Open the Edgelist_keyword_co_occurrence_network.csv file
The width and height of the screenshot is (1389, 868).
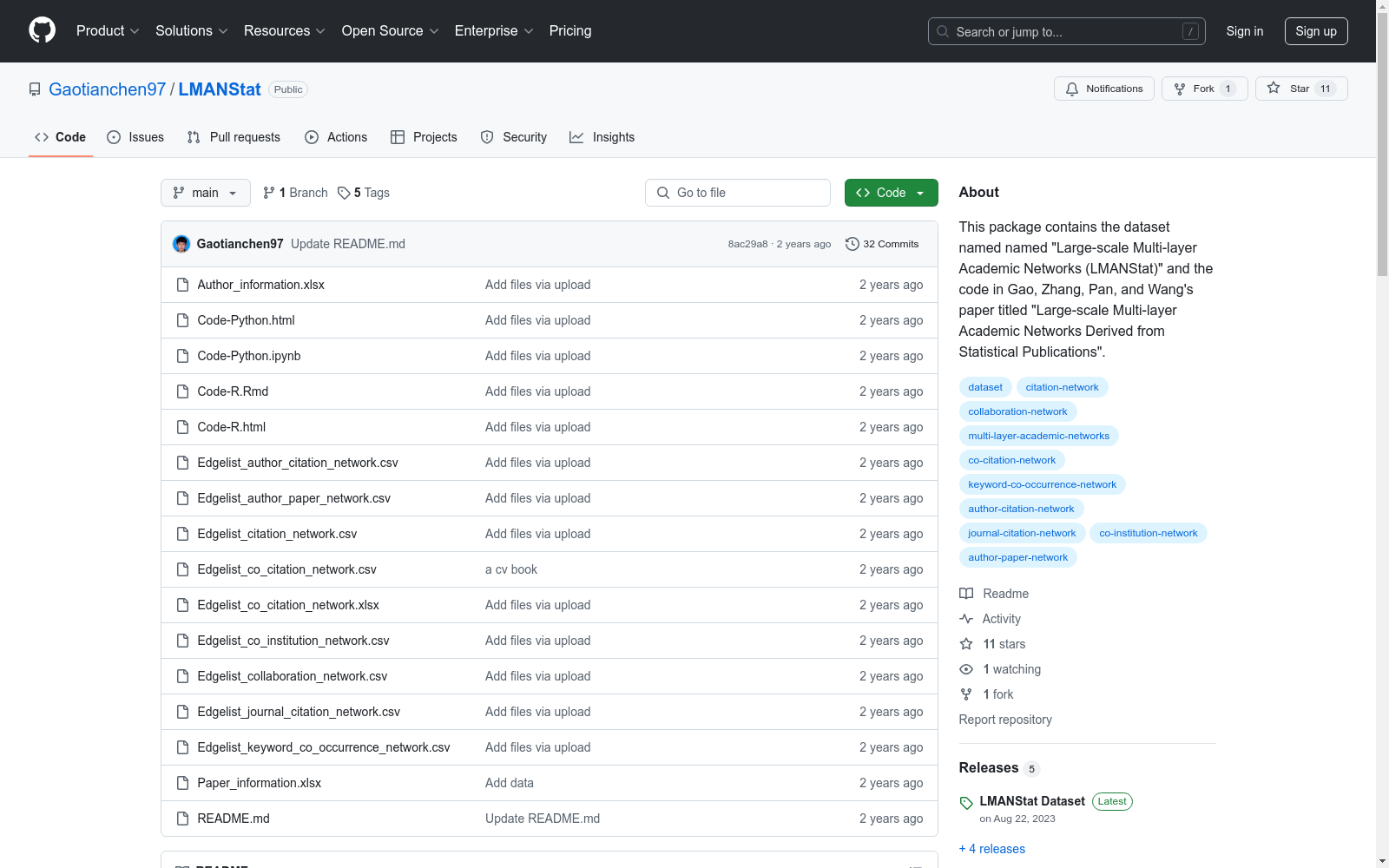[x=324, y=747]
